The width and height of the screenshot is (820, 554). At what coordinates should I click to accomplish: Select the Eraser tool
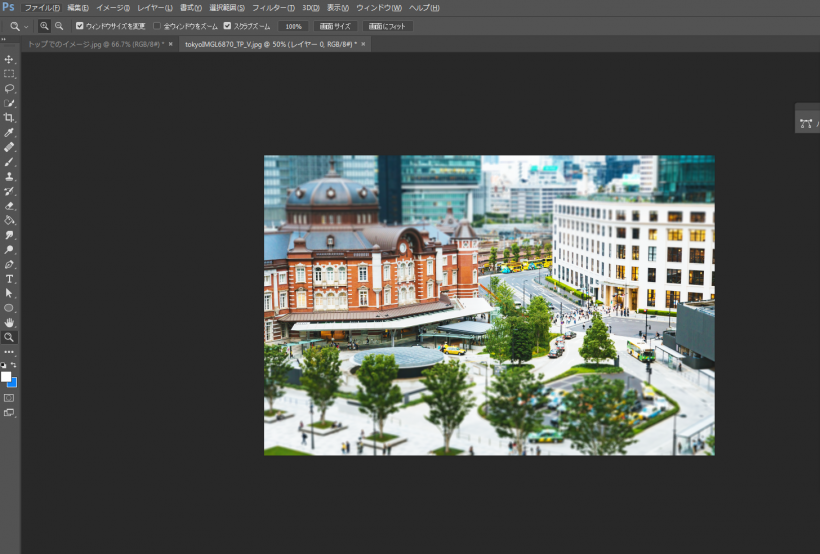click(x=9, y=205)
